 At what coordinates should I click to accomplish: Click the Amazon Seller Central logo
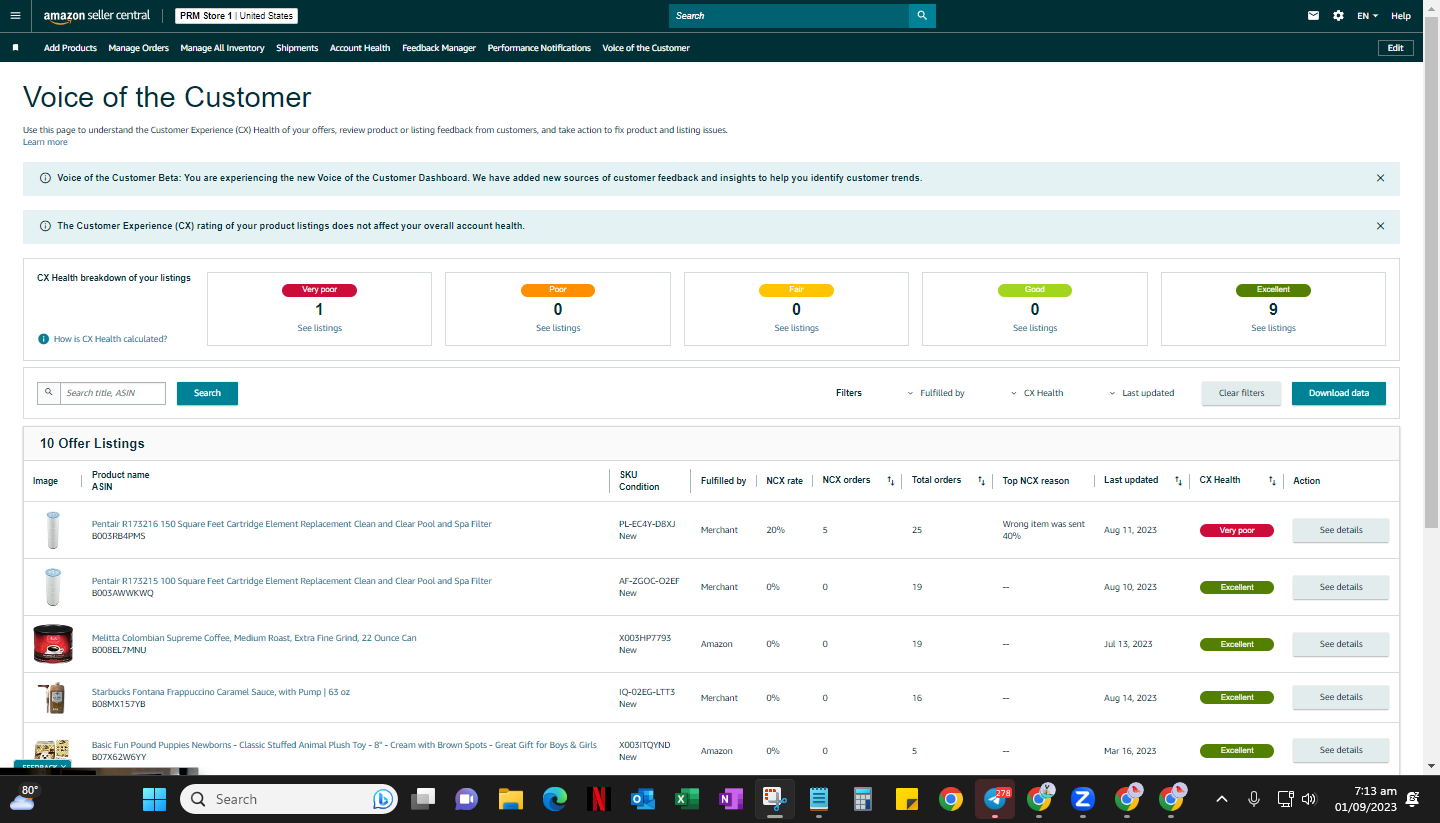tap(97, 16)
